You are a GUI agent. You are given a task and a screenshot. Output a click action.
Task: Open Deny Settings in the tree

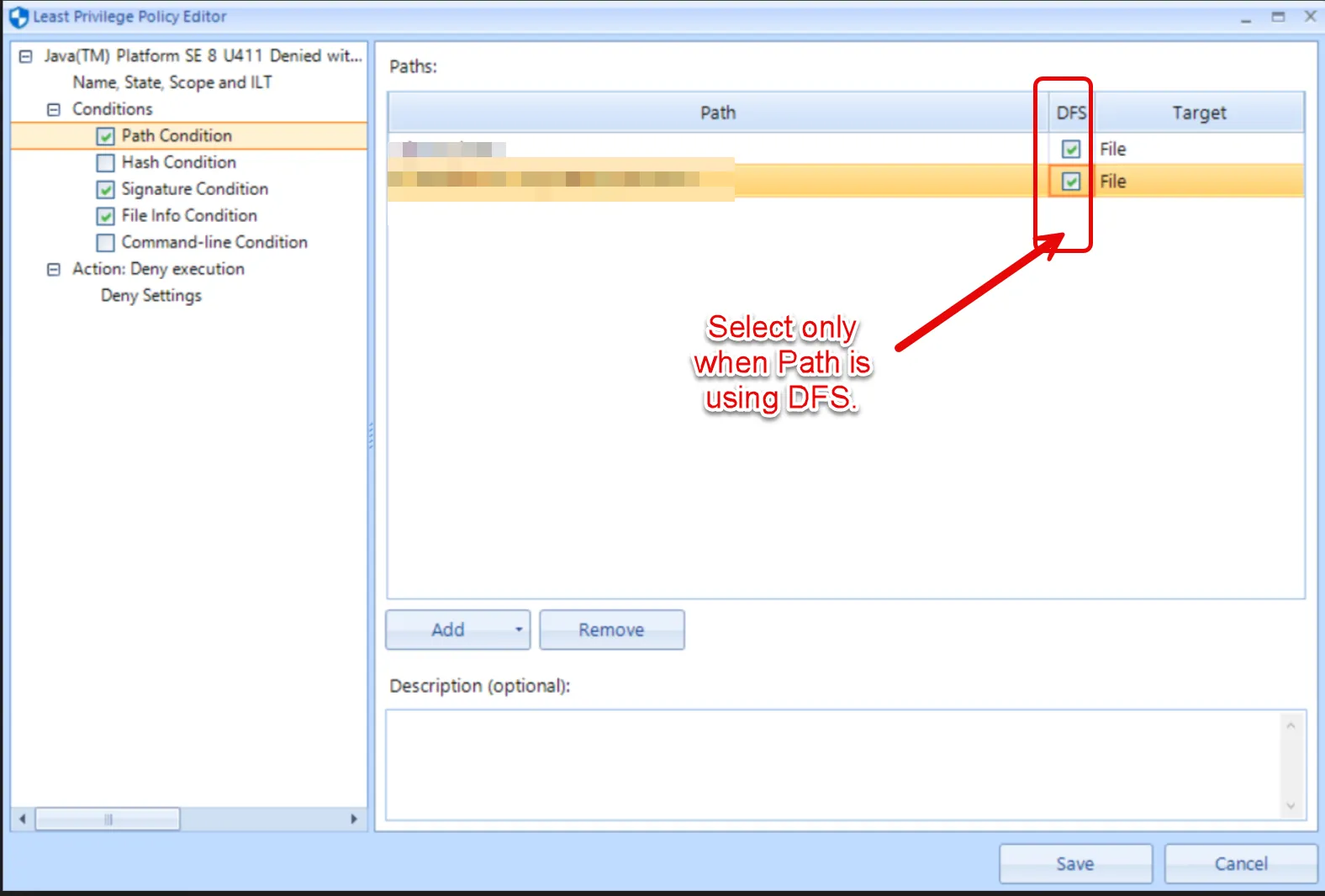(151, 296)
